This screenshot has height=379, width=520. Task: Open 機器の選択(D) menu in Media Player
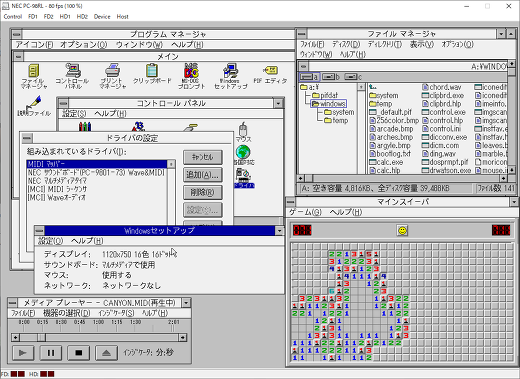[x=66, y=313]
